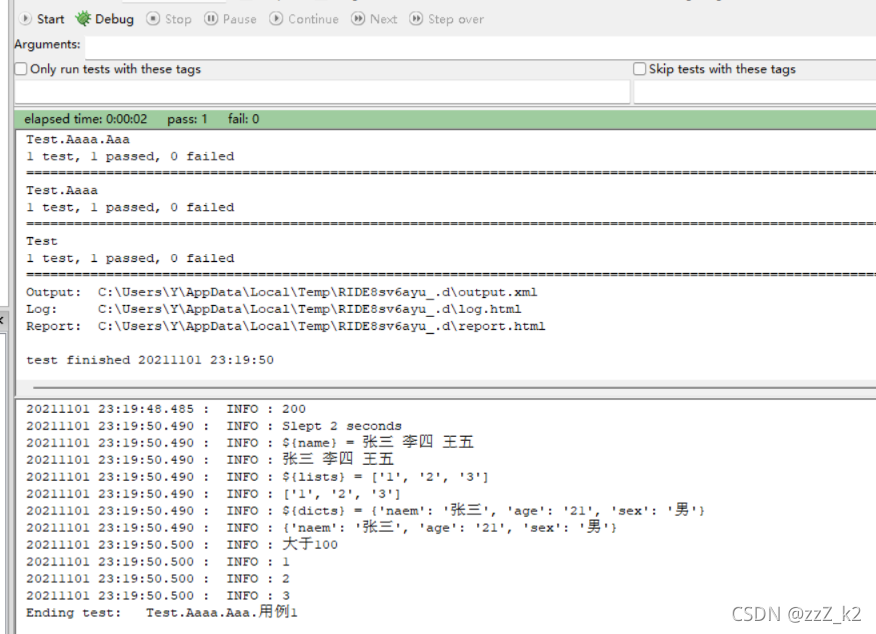
Task: Click the Output path output.xml line
Action: pos(282,292)
